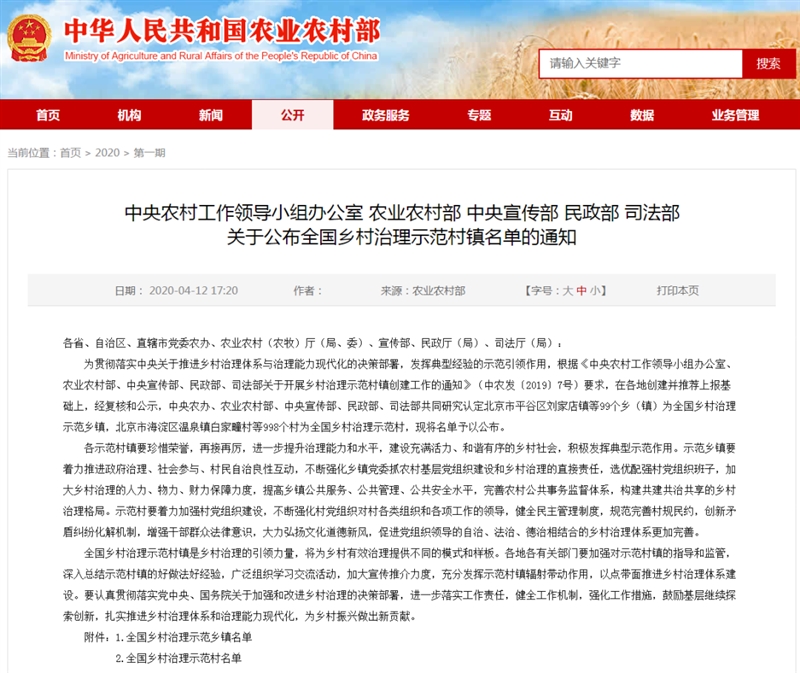Screen dimensions: 800x673
Task: Click 首页 in the breadcrumb
Action: 70,153
